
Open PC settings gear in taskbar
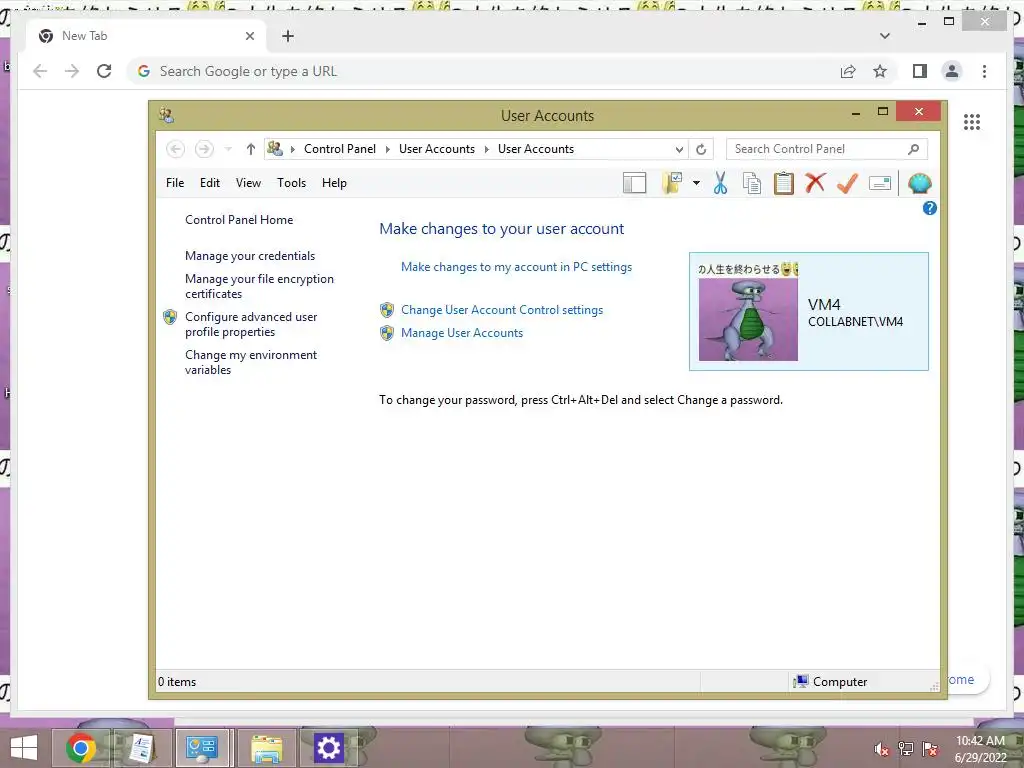pos(328,748)
